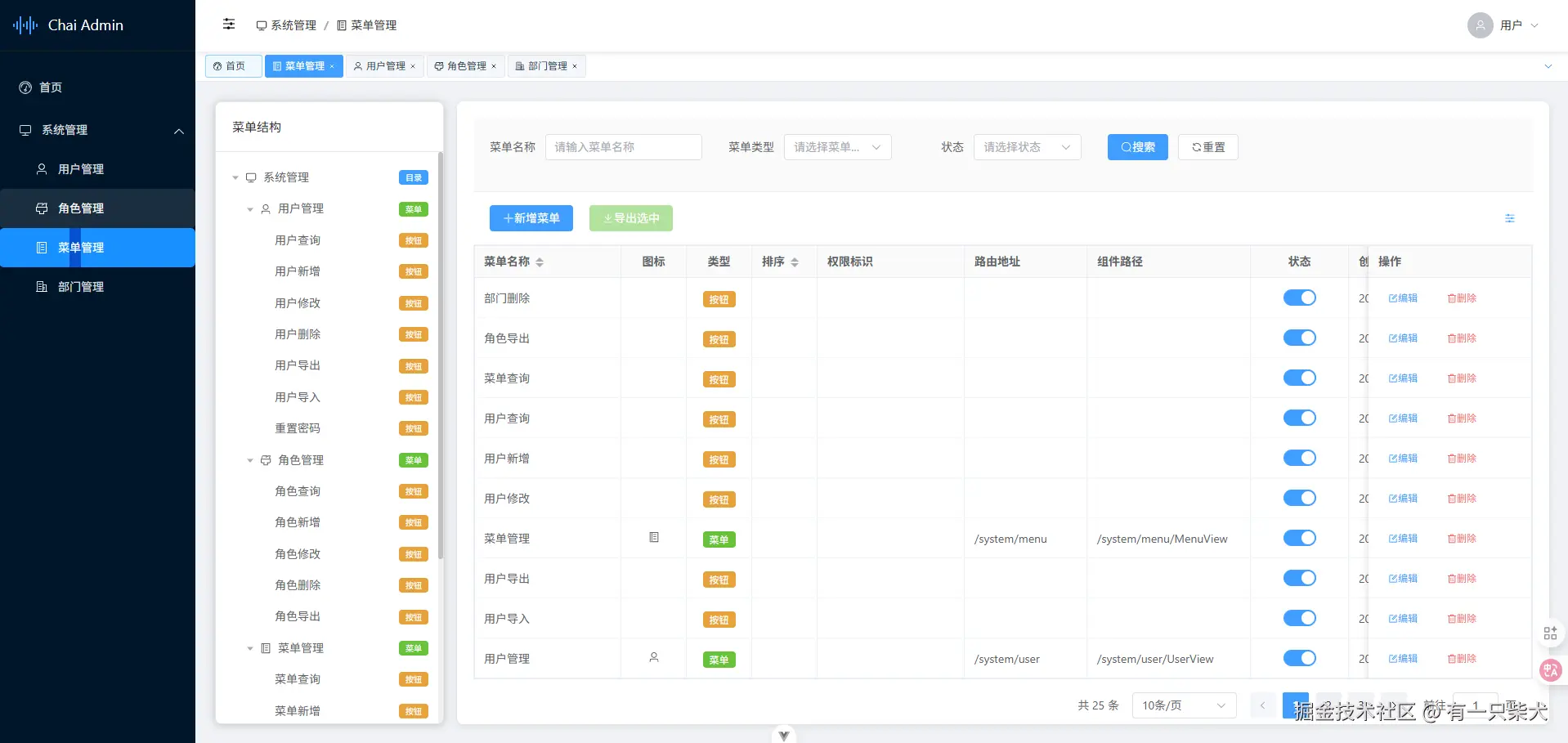Click the Chai Admin logo icon
The image size is (1568, 743).
point(25,25)
